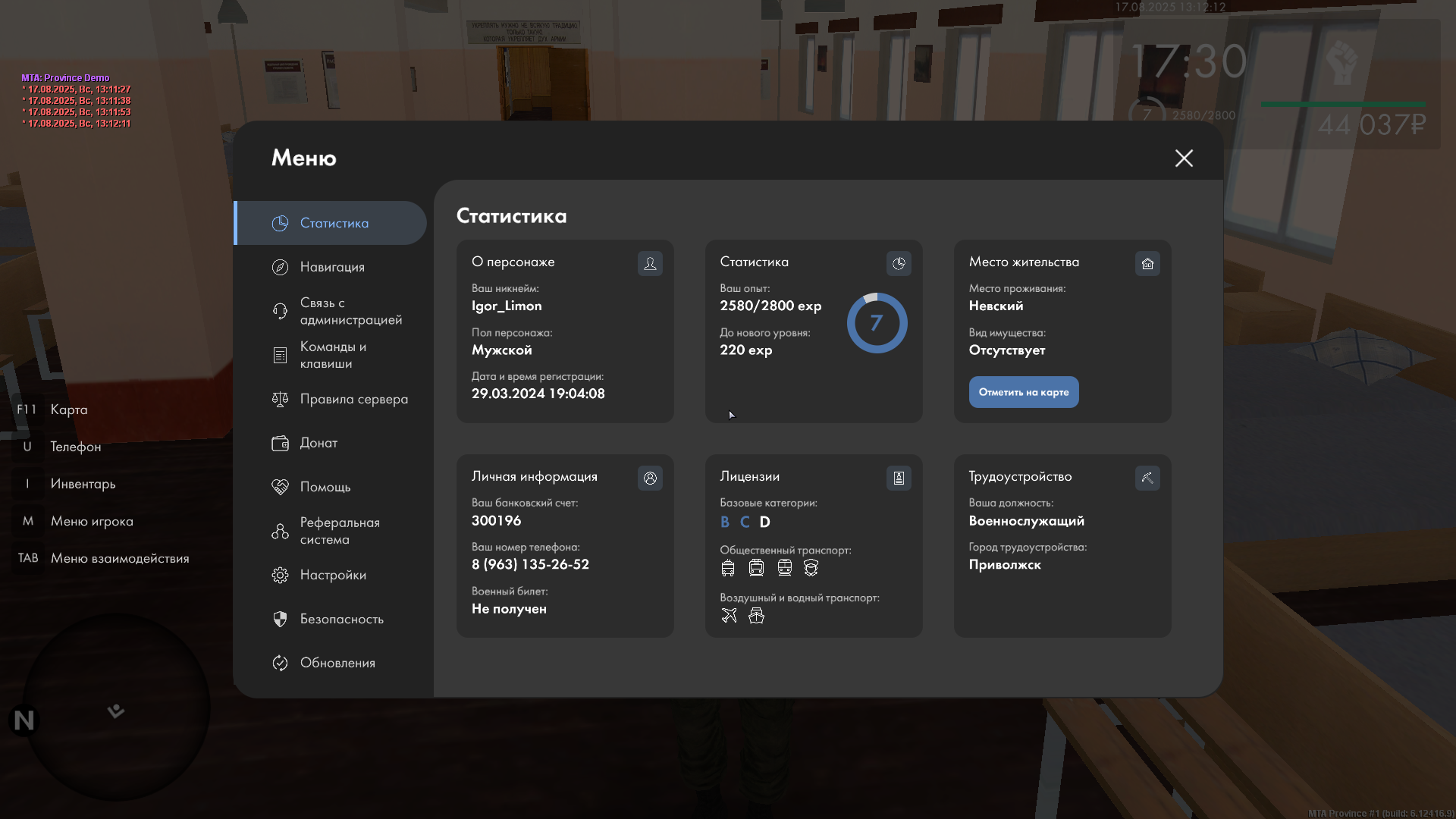Click the boat license icon

coord(756,616)
